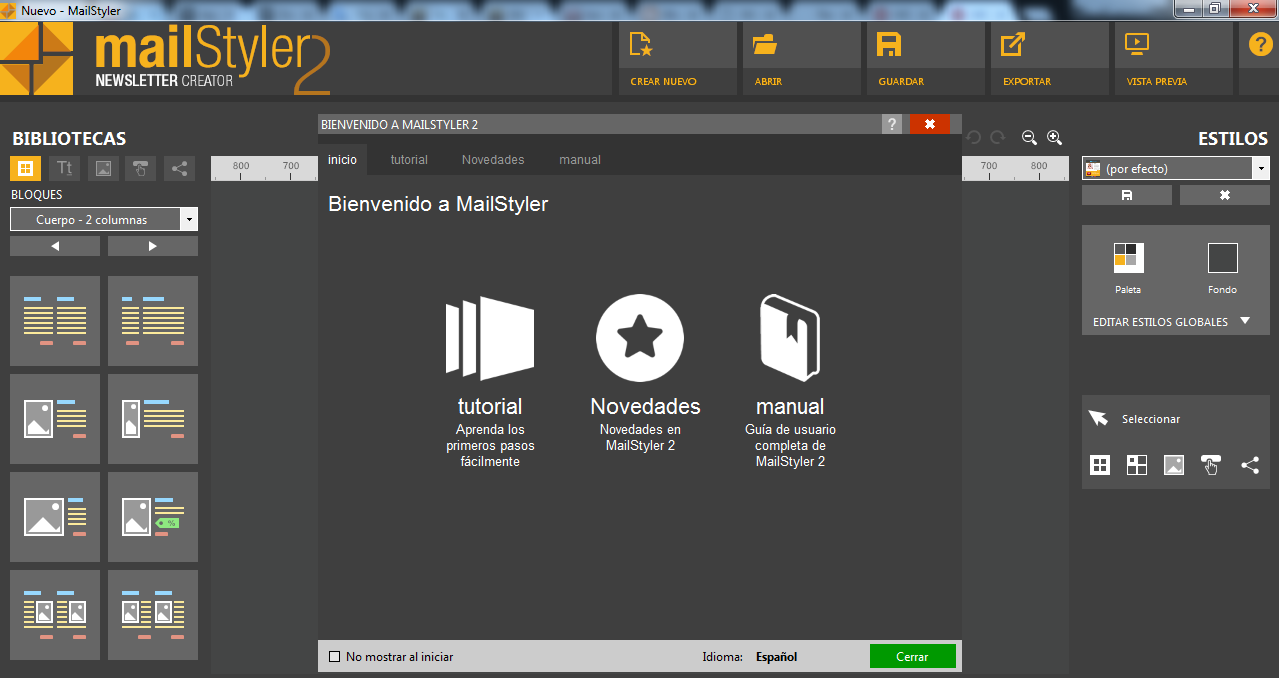Open the 'Cuerpo - 2 columnas' dropdown
The image size is (1279, 678).
(104, 219)
